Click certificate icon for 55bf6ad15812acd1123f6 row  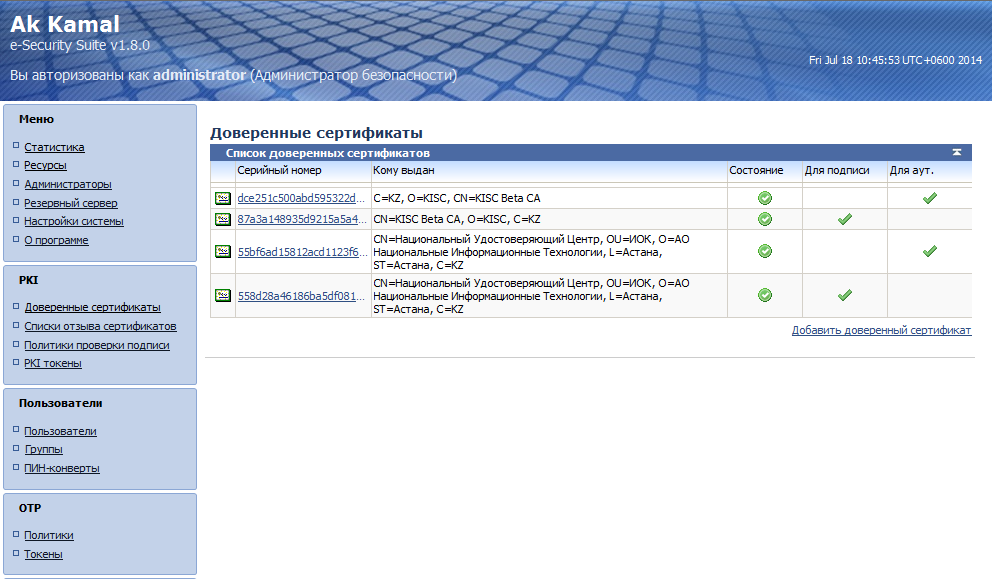click(223, 251)
